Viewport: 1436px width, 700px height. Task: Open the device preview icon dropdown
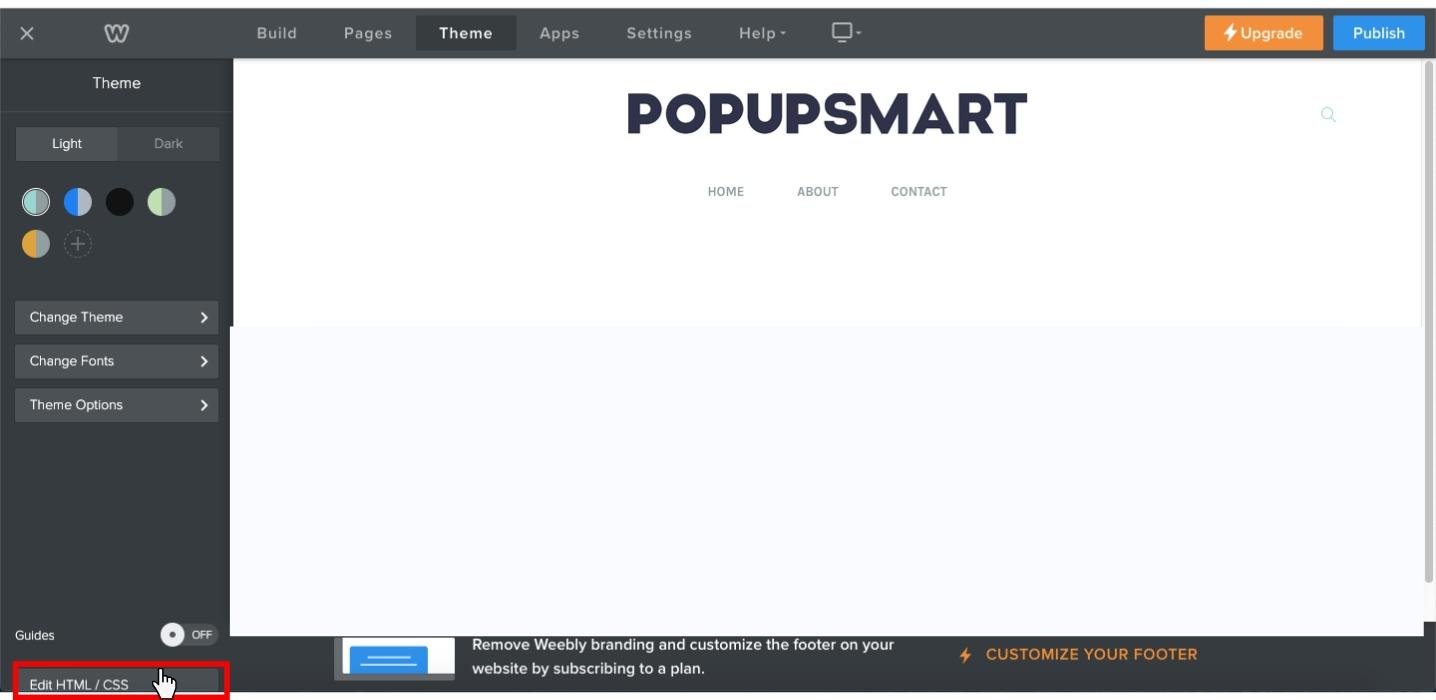(846, 33)
